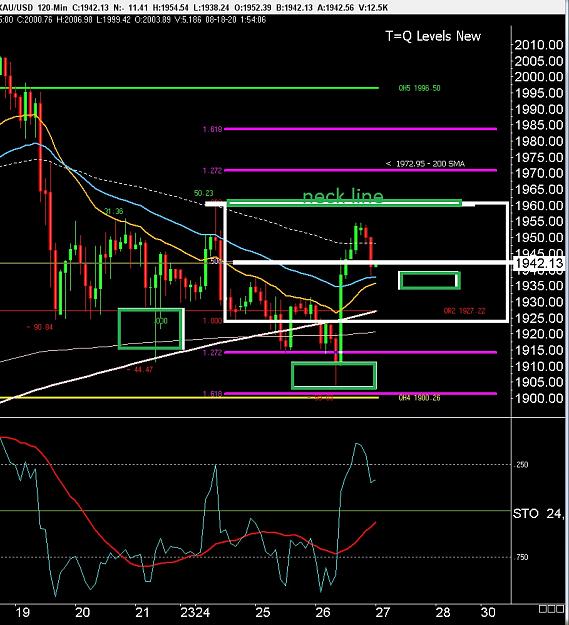The image size is (569, 625).
Task: Click the '1972.95 - 200 SMA' label
Action: (425, 163)
